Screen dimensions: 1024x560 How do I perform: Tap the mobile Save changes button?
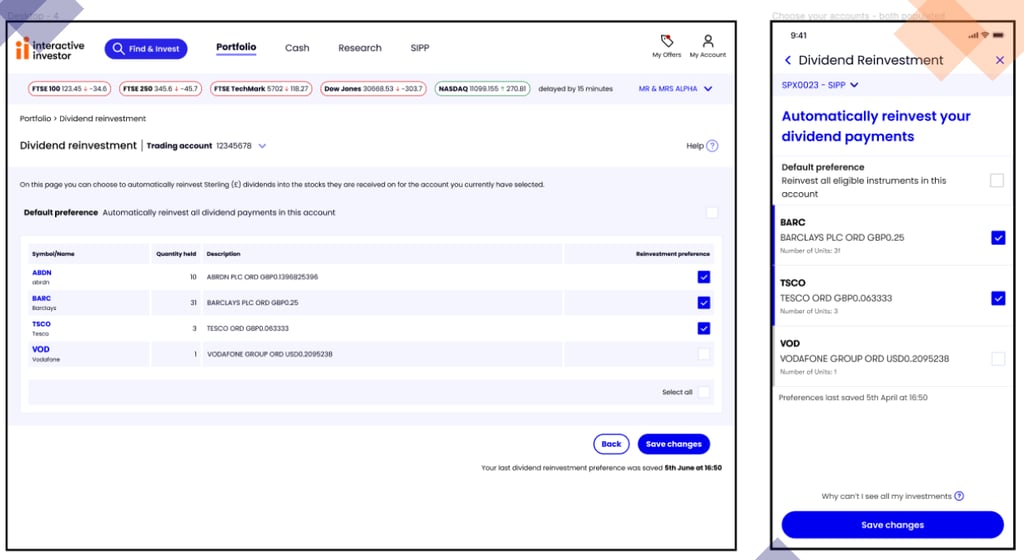tap(892, 525)
